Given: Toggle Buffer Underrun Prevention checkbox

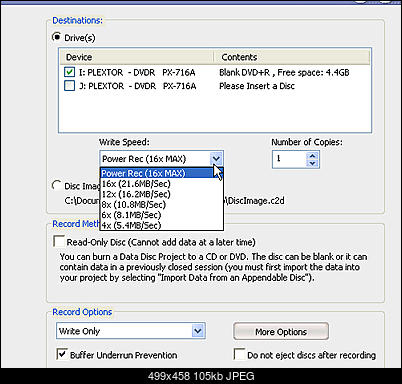Looking at the screenshot, I should point(62,354).
